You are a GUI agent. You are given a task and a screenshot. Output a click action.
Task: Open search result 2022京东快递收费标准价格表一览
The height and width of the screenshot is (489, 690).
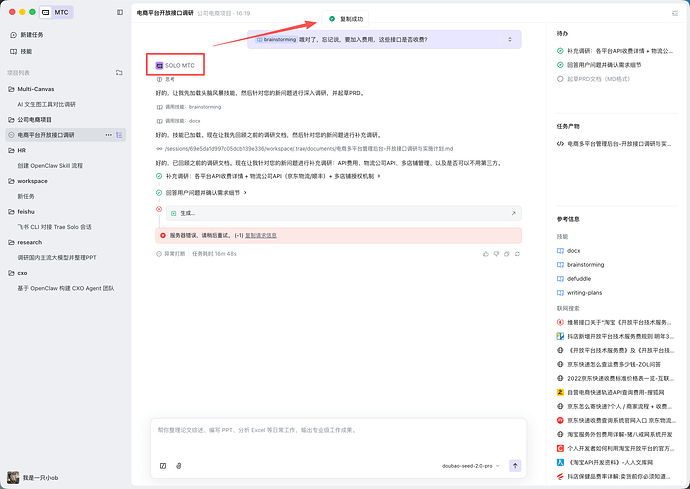pyautogui.click(x=615, y=379)
